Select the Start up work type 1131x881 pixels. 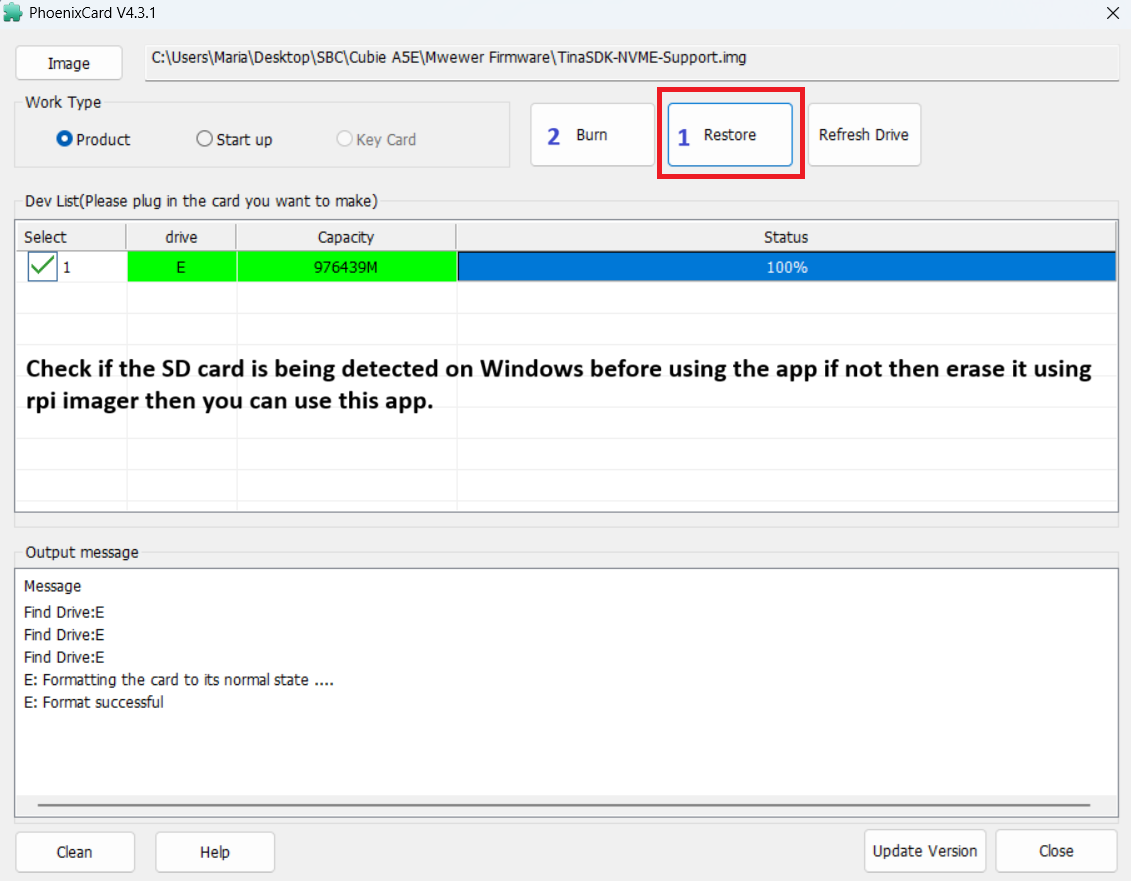[234, 139]
